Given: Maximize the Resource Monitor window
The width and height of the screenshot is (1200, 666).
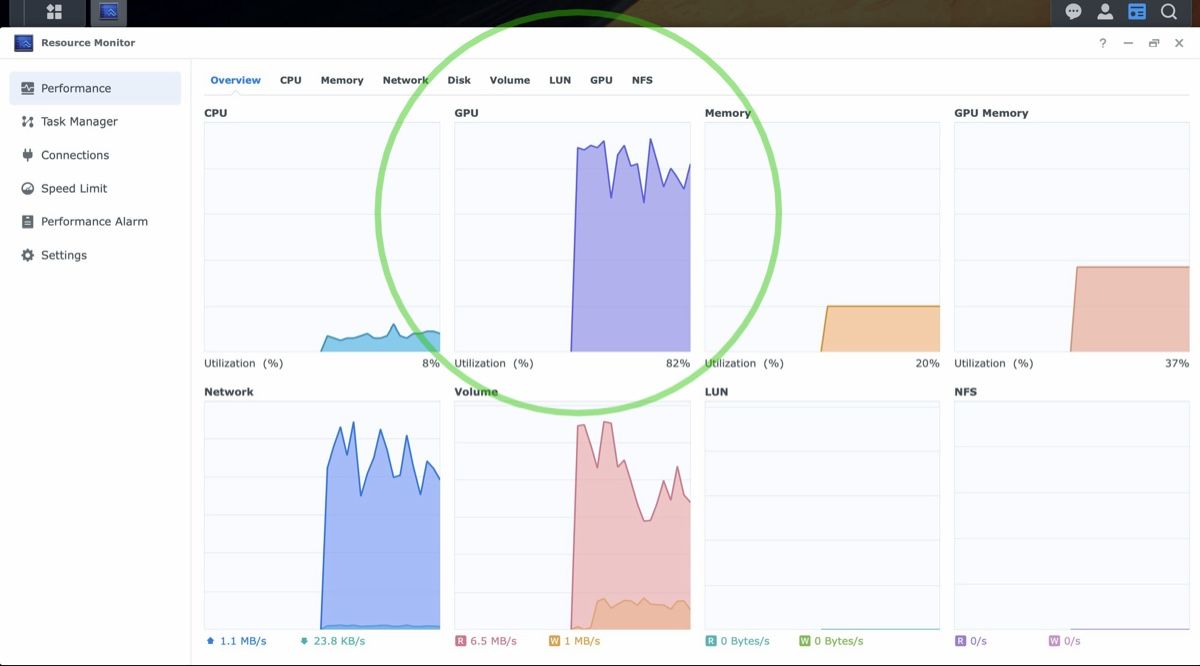Looking at the screenshot, I should pos(1154,43).
